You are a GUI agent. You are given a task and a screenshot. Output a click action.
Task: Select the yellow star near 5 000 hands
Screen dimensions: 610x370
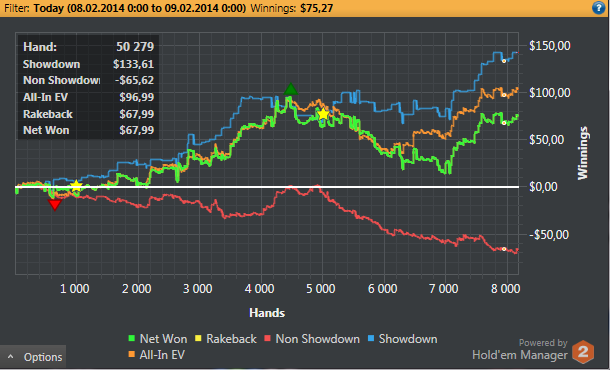click(323, 114)
